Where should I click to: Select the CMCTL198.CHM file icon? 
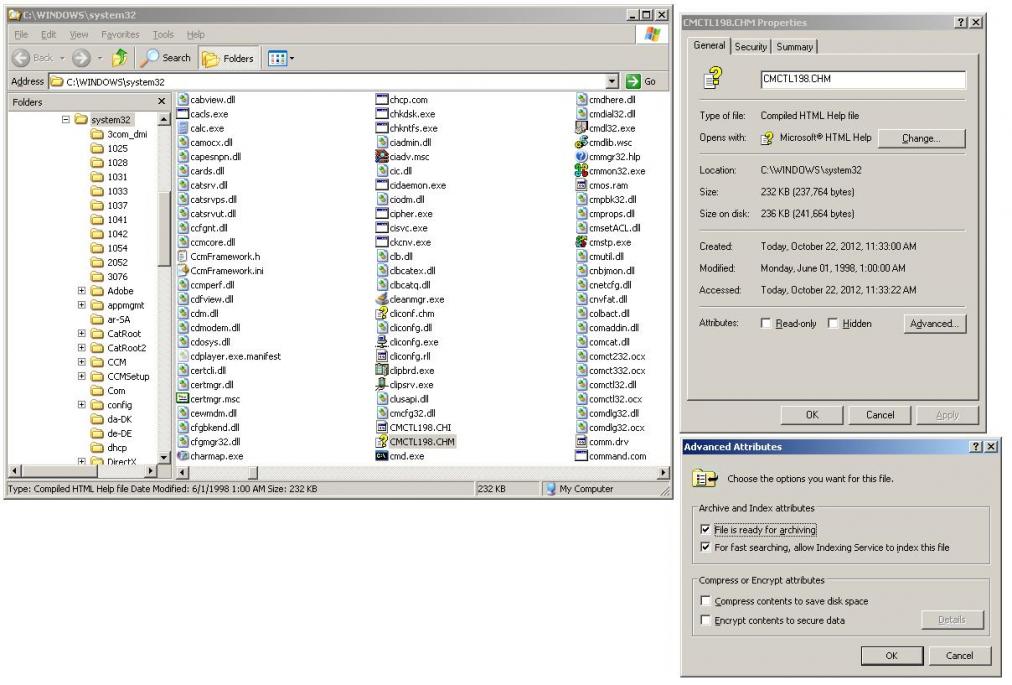pyautogui.click(x=381, y=442)
